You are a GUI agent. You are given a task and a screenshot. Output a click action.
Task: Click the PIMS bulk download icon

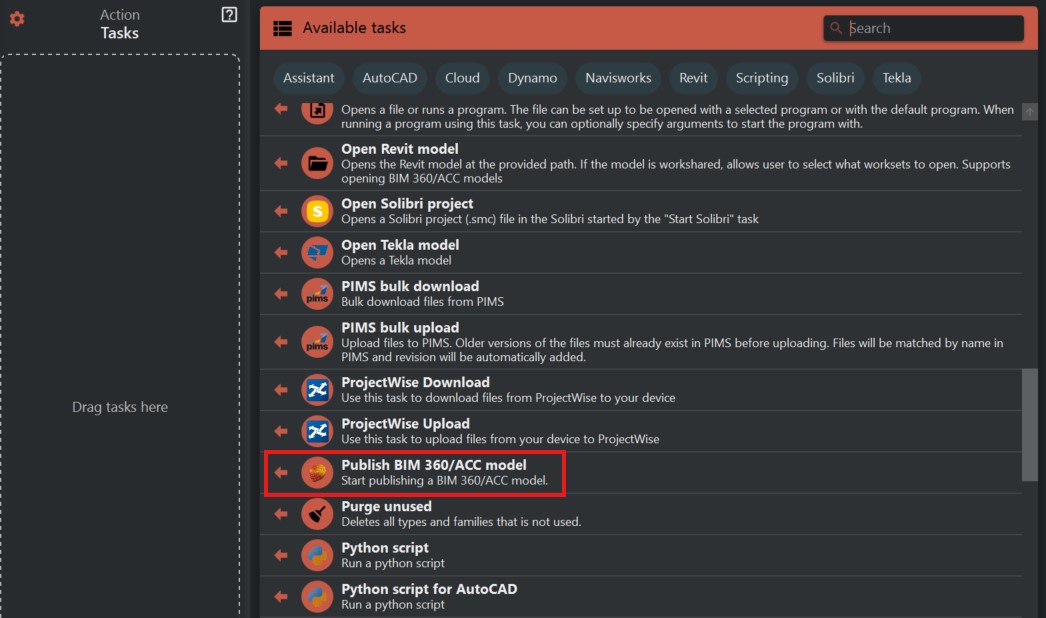coord(317,294)
